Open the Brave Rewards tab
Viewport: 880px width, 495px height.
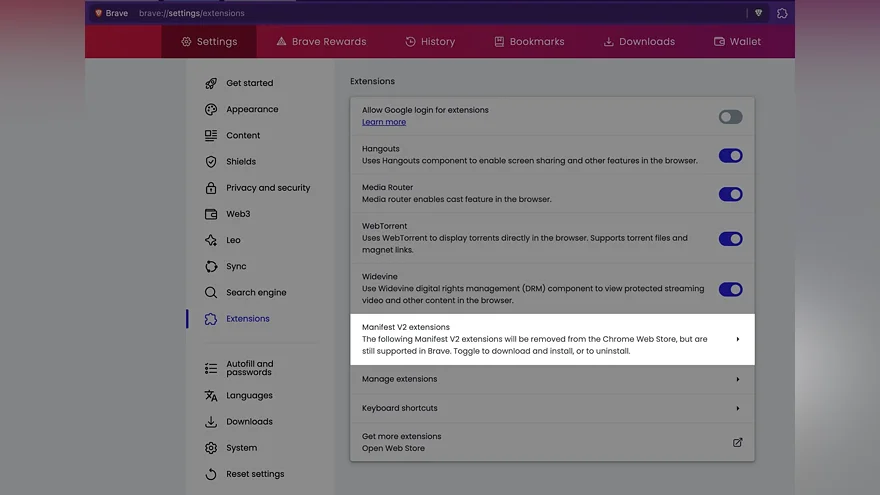coord(321,42)
